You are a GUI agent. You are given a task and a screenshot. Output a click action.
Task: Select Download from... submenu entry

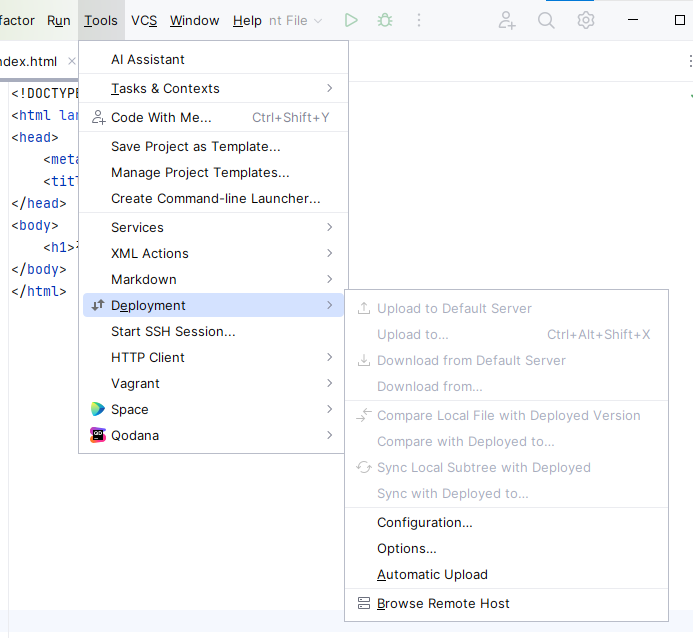(506, 387)
